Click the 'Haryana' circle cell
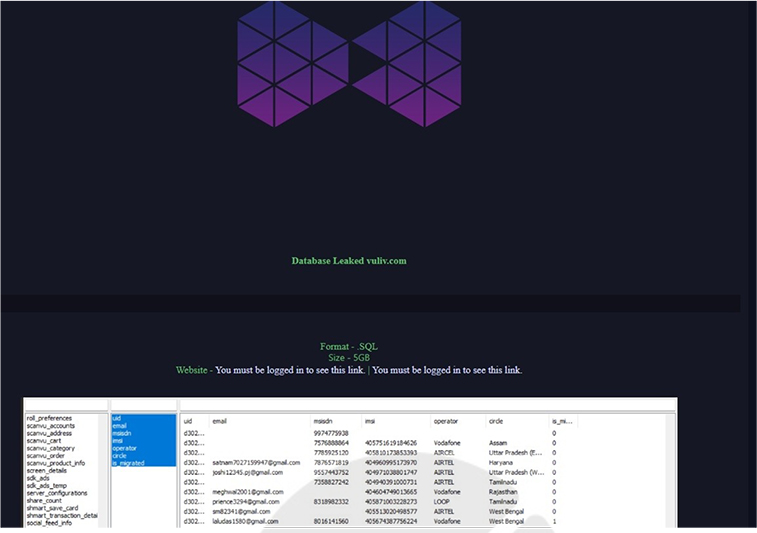Screen dimensions: 757x533 [x=500, y=463]
